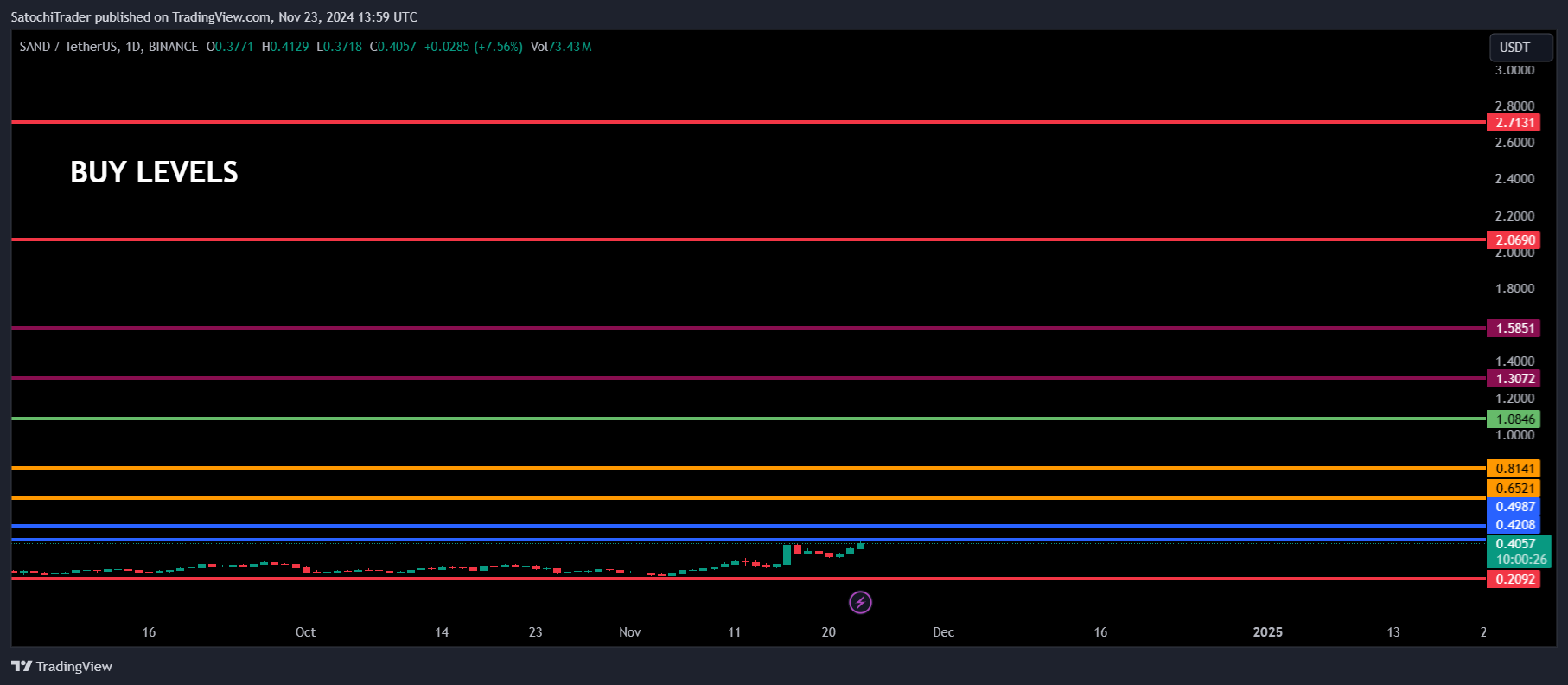Click the 2025 label on time axis

(x=1268, y=632)
